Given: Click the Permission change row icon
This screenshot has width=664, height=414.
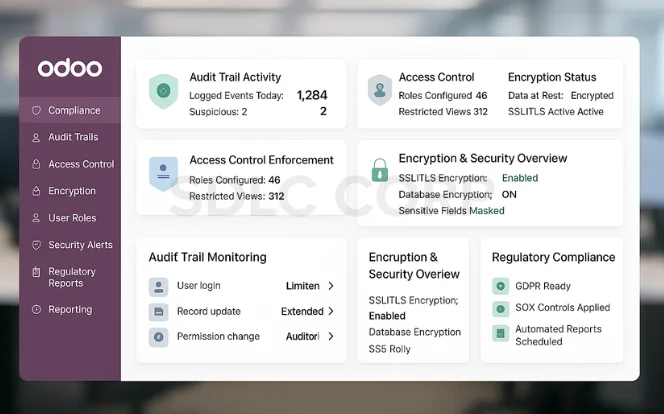Looking at the screenshot, I should (x=158, y=337).
